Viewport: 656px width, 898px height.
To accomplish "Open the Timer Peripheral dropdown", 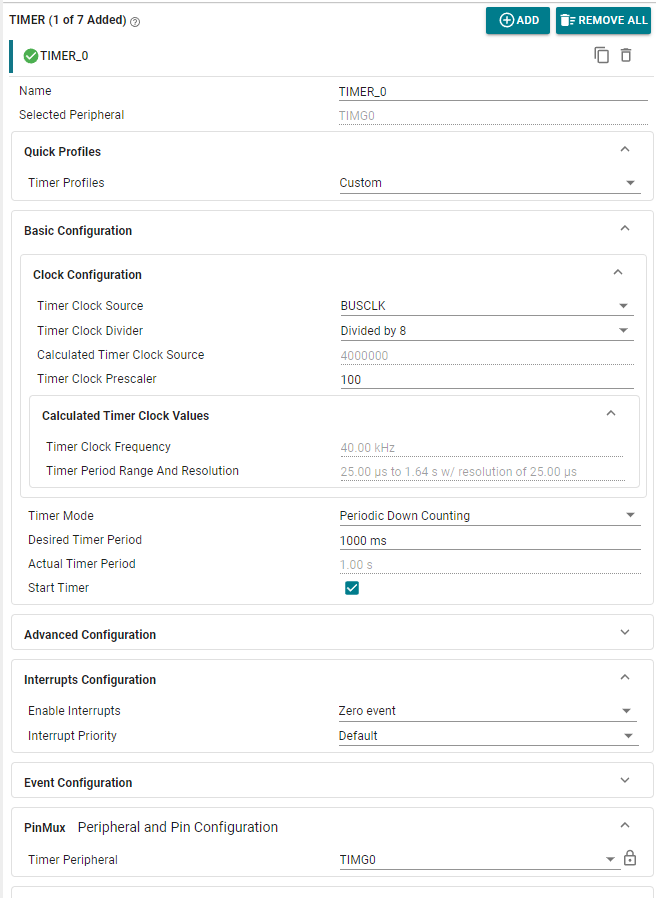I will pyautogui.click(x=480, y=860).
